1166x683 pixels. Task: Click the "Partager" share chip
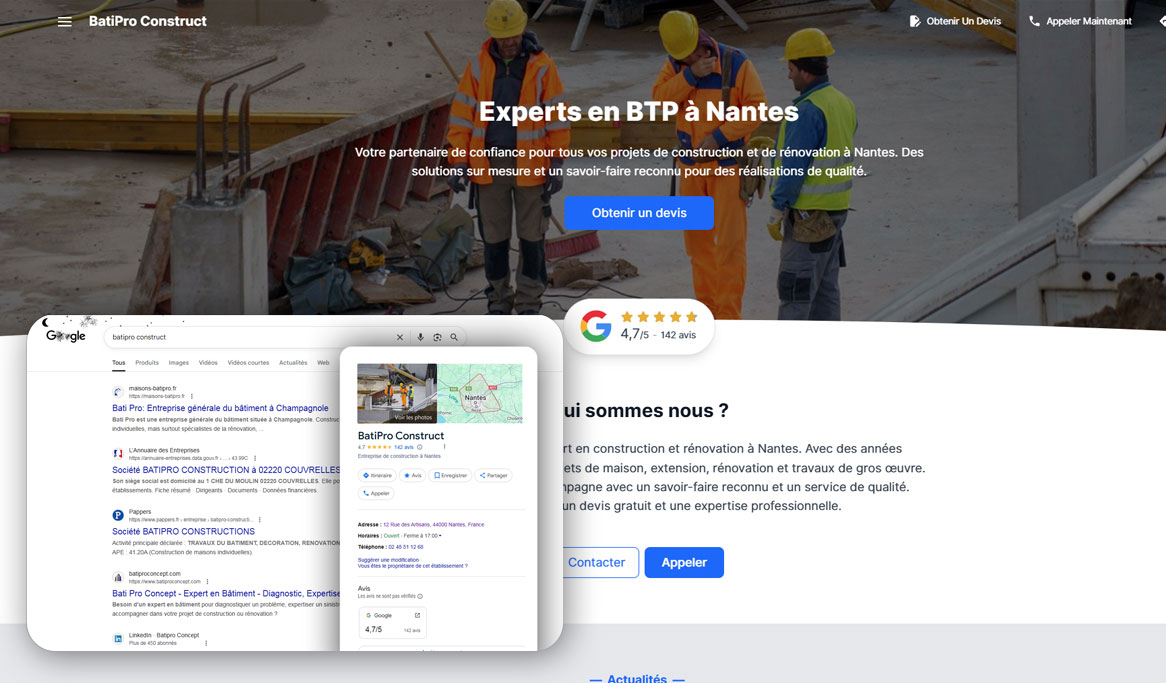click(x=494, y=476)
